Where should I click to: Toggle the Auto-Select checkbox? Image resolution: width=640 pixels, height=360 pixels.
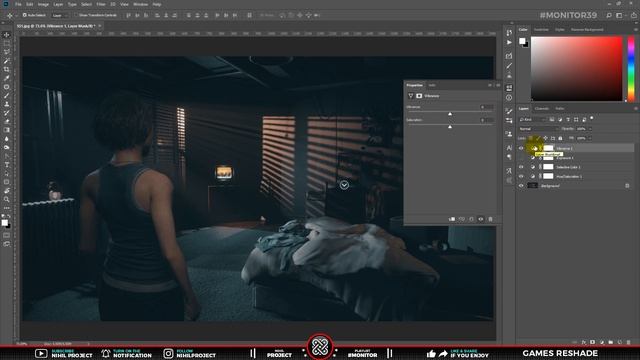pyautogui.click(x=24, y=15)
